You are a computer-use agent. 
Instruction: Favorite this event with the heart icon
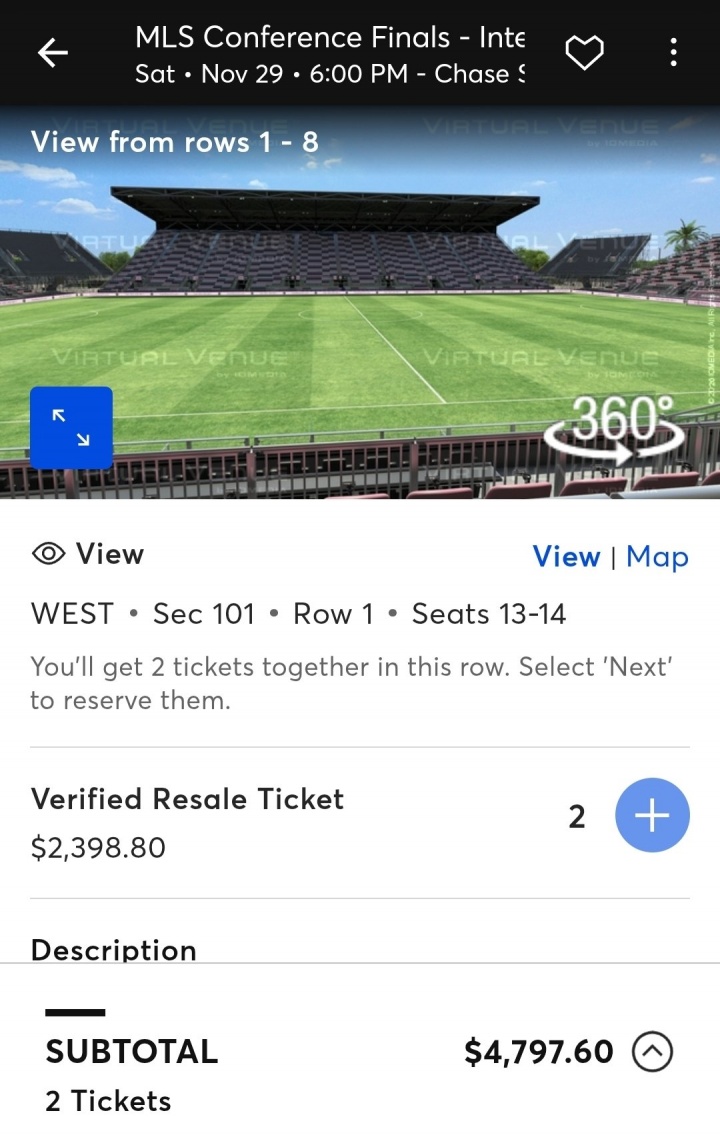[x=585, y=53]
